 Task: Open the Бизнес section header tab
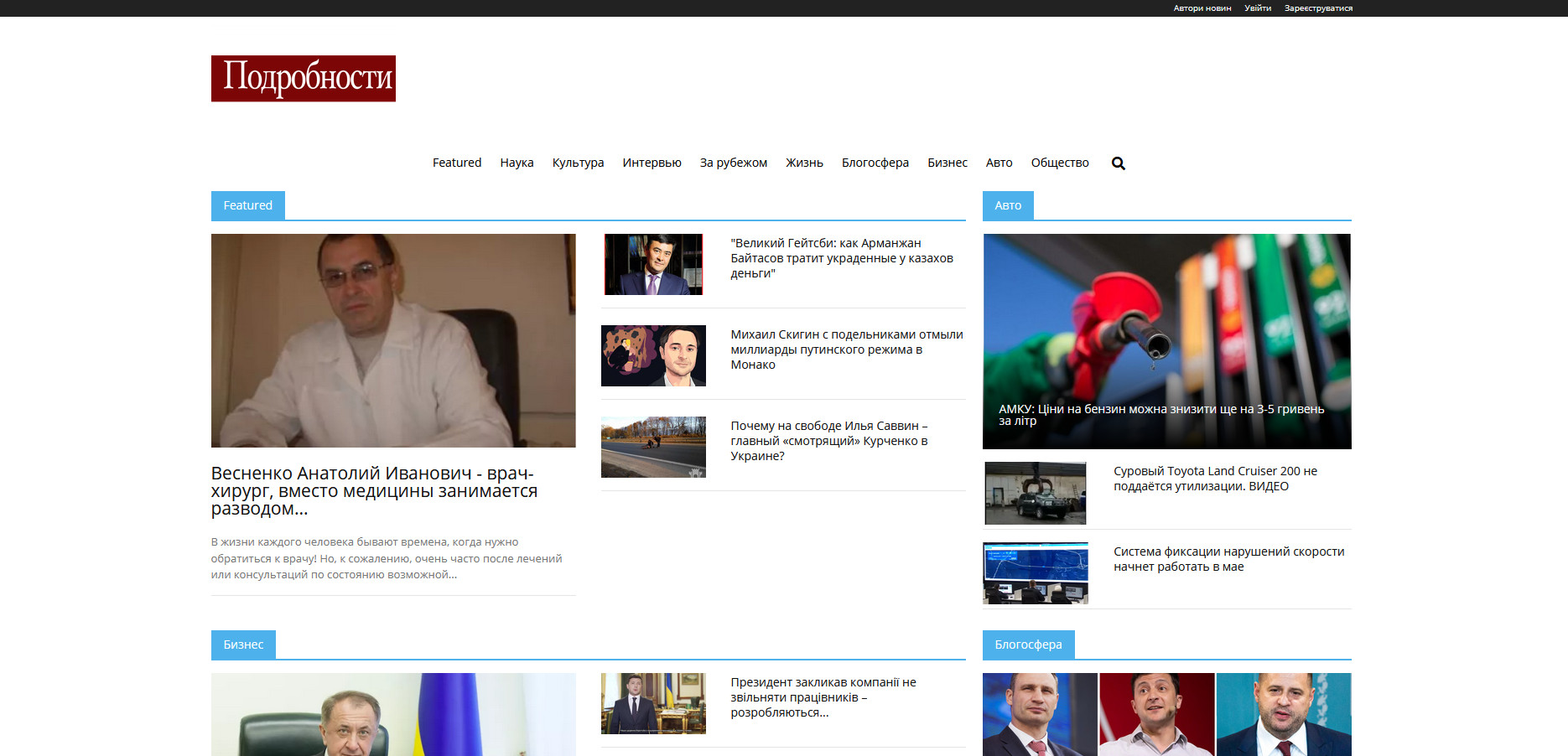click(243, 645)
